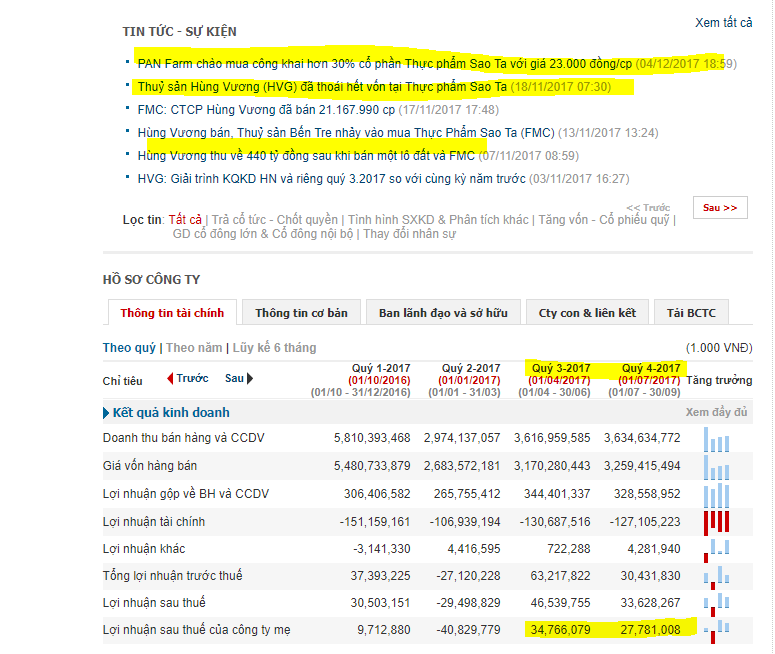Click growth chart for Tổng lợi nhuận trước thuế row
Image resolution: width=775 pixels, height=654 pixels.
(x=716, y=576)
